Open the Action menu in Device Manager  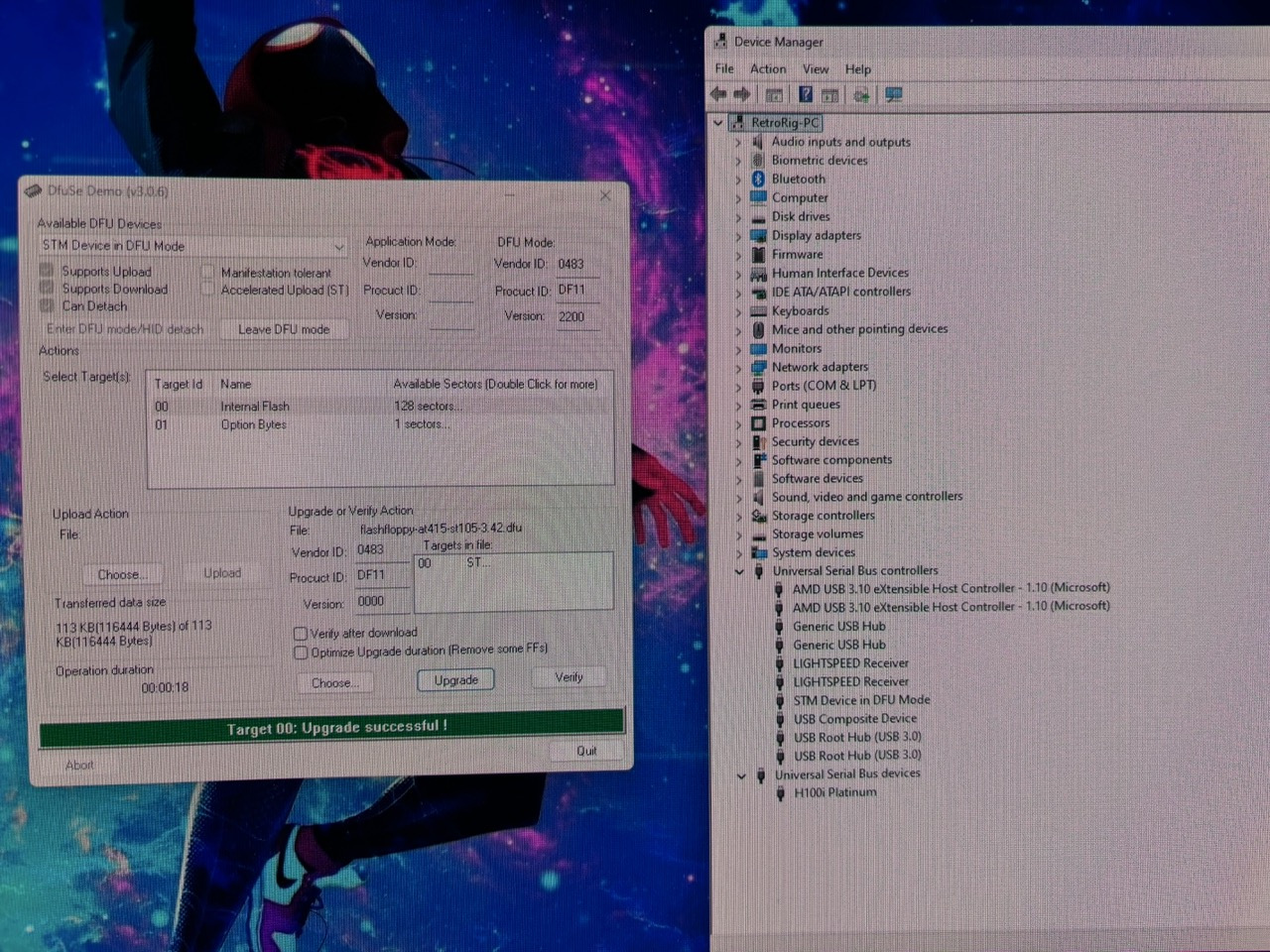767,69
